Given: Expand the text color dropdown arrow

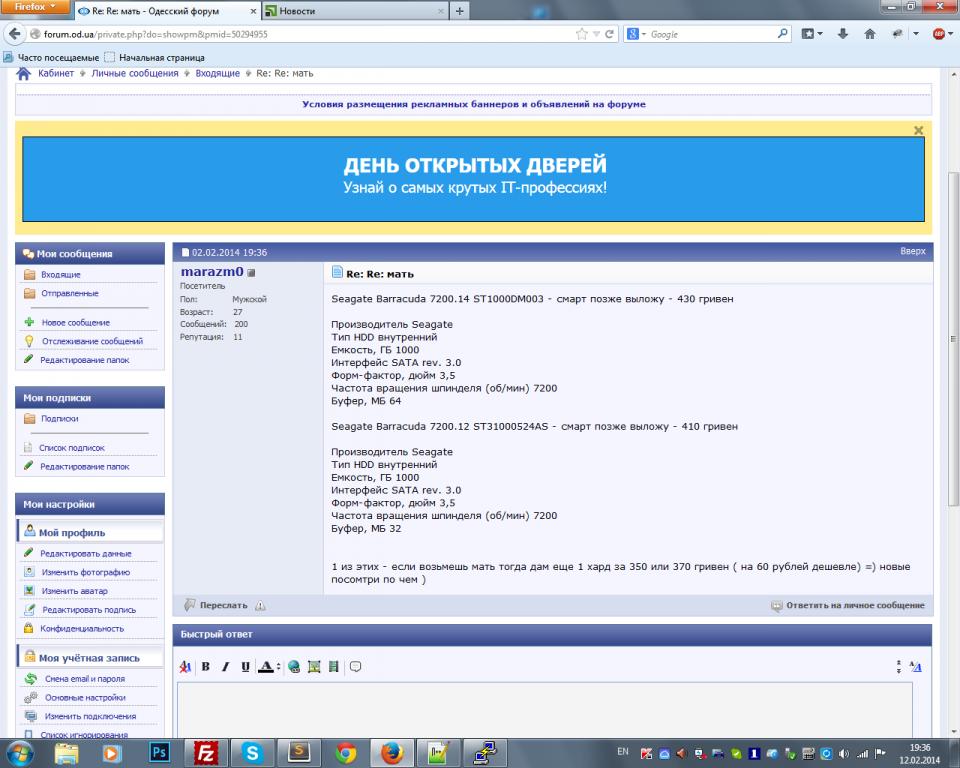Looking at the screenshot, I should [x=278, y=667].
